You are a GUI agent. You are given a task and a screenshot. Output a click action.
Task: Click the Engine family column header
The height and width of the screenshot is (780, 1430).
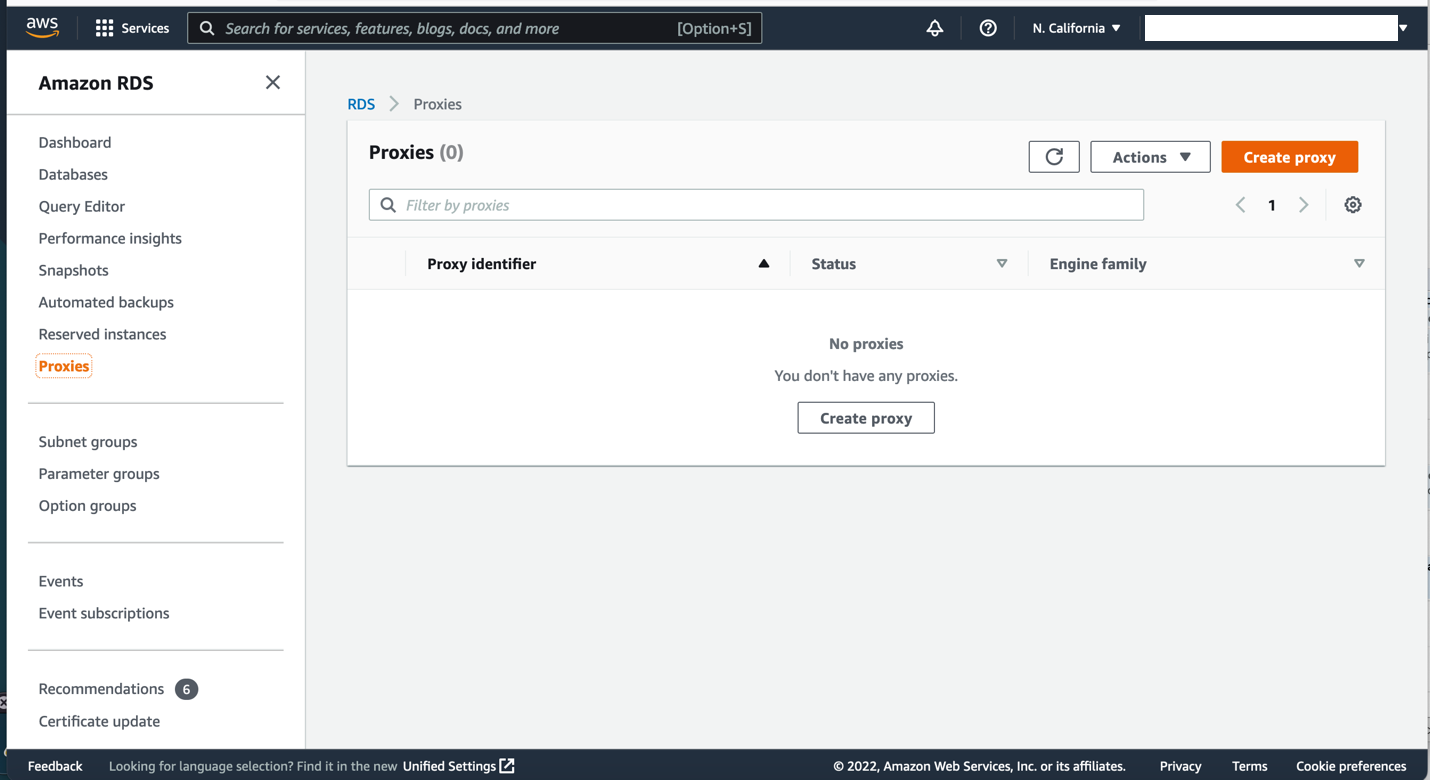[x=1098, y=264]
